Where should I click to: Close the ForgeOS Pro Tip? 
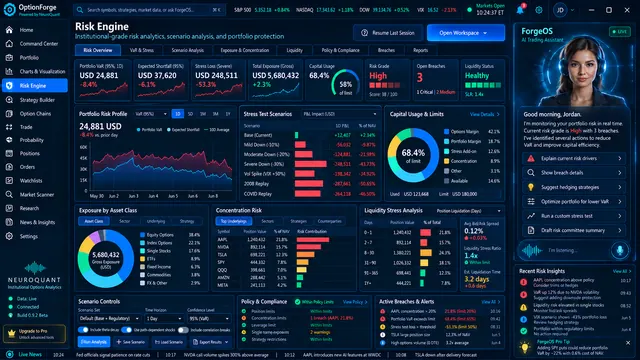628,343
